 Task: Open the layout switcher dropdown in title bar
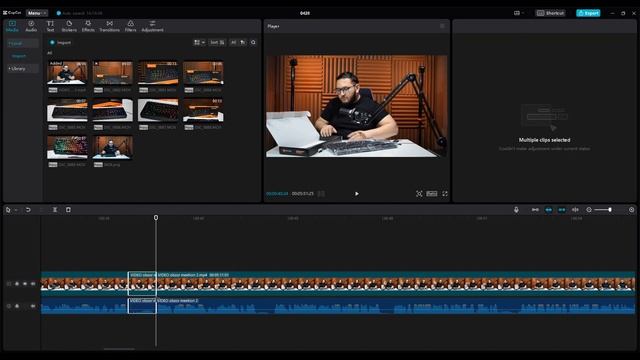coord(519,13)
